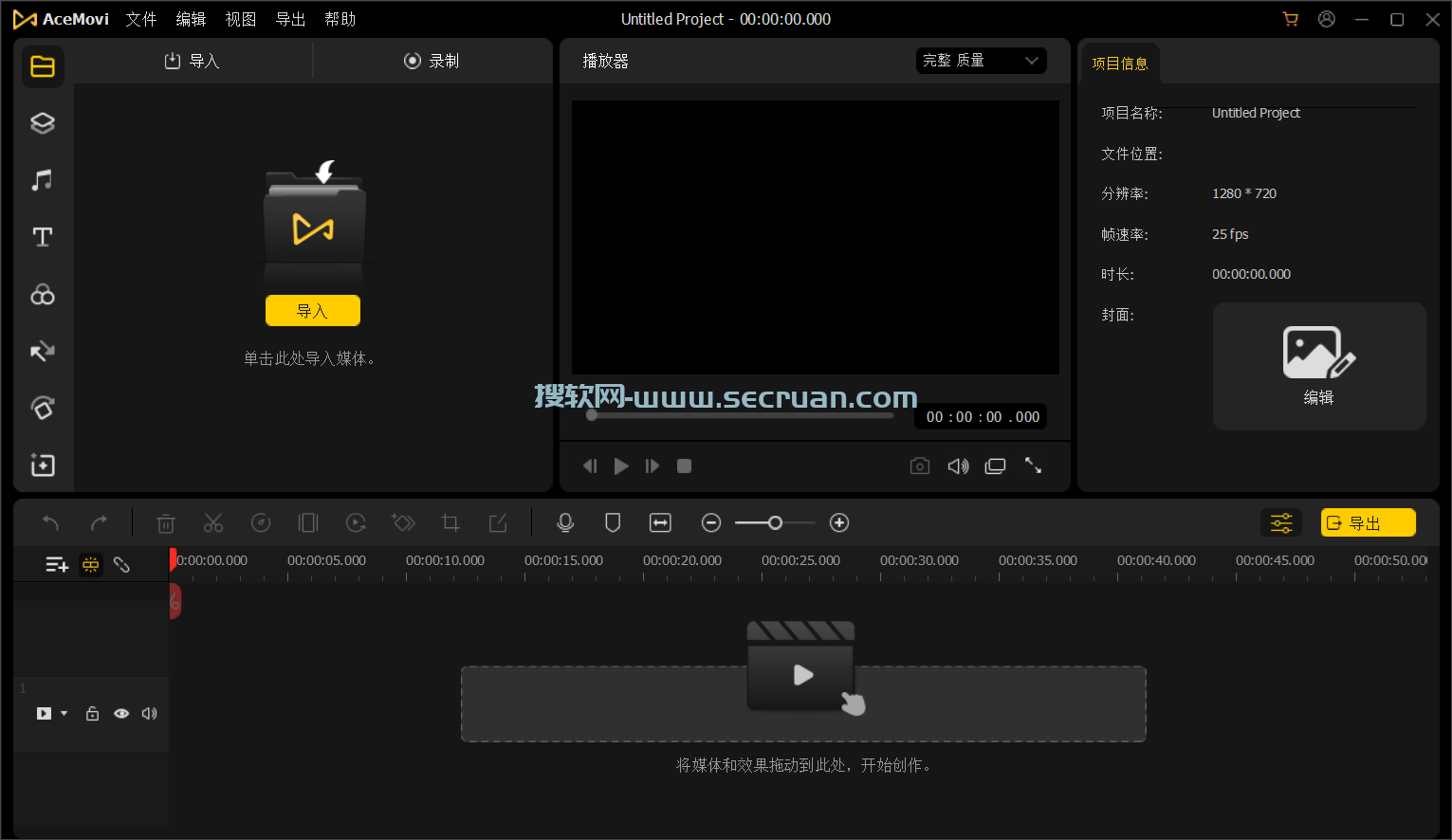Open the Animation sidebar icon
The width and height of the screenshot is (1452, 840).
[x=43, y=409]
